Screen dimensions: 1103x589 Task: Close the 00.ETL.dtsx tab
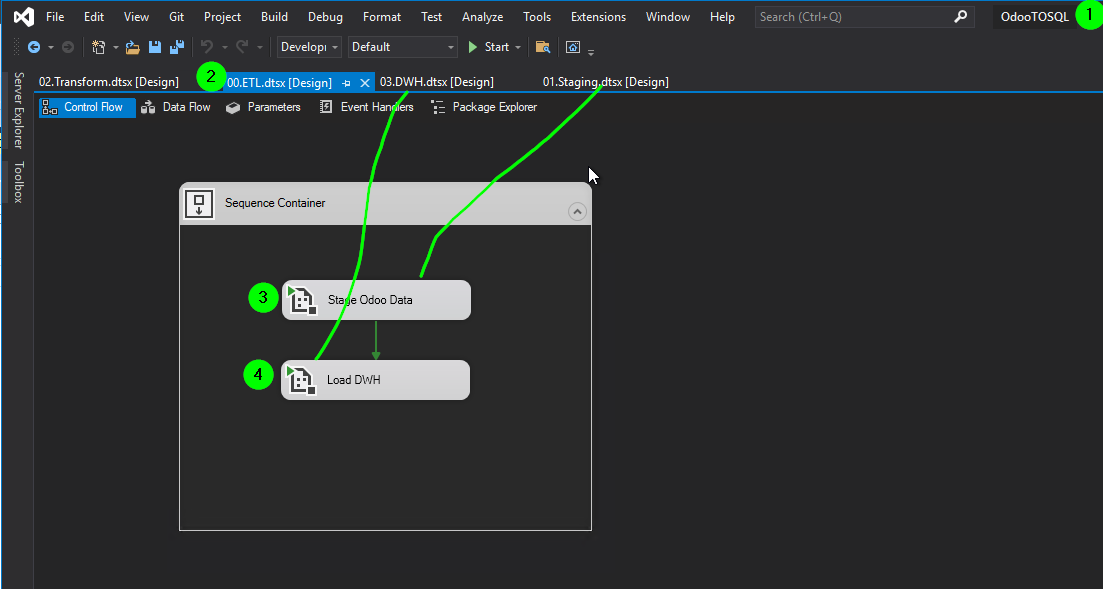click(x=364, y=83)
